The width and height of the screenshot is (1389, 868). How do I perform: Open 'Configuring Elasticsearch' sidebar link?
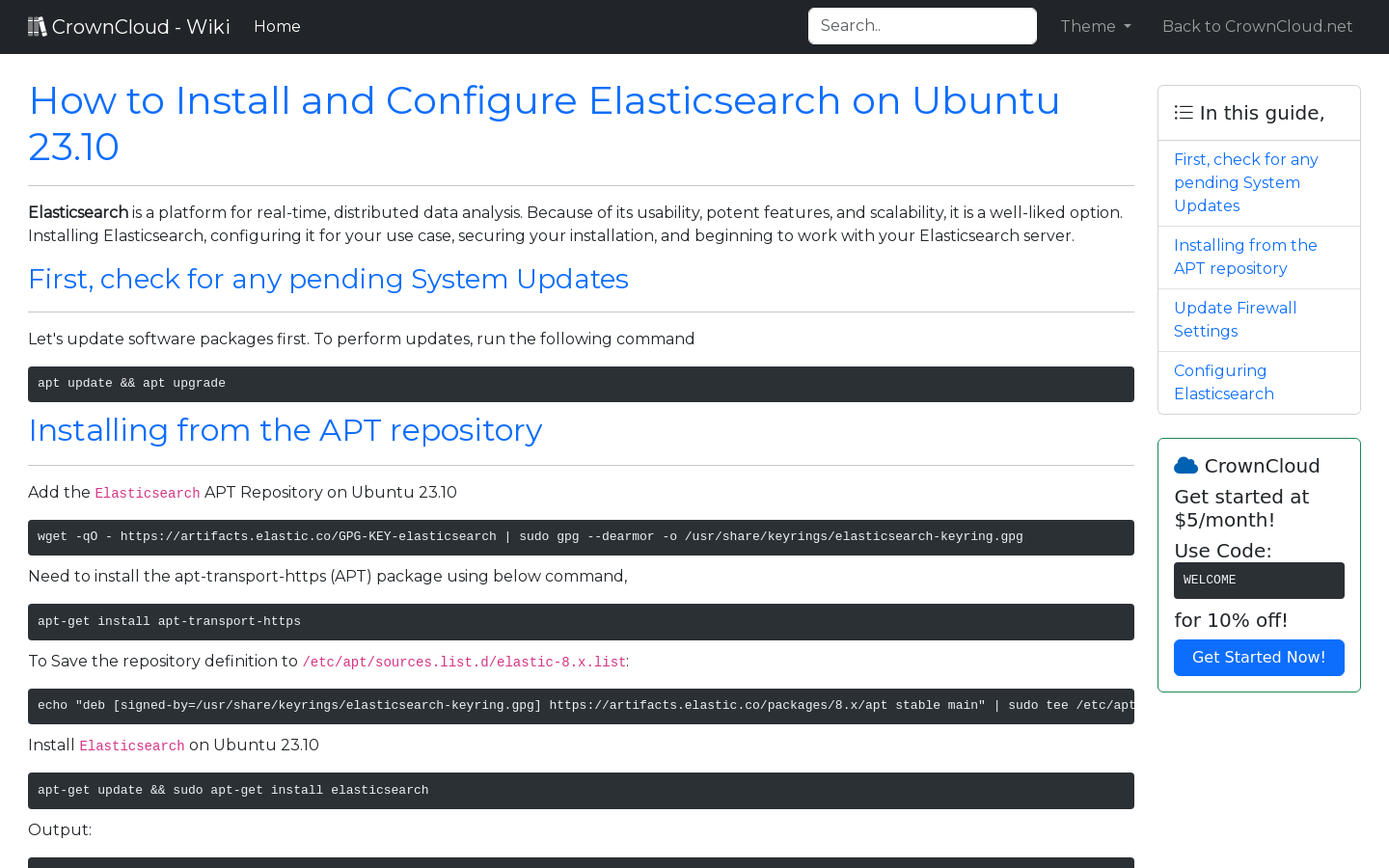pos(1223,382)
